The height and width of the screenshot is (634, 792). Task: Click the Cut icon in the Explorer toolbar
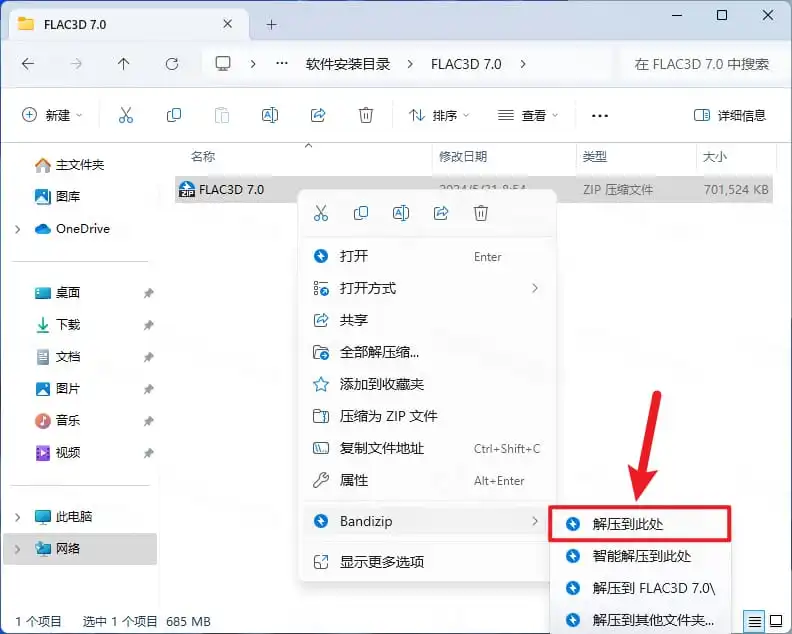point(126,115)
